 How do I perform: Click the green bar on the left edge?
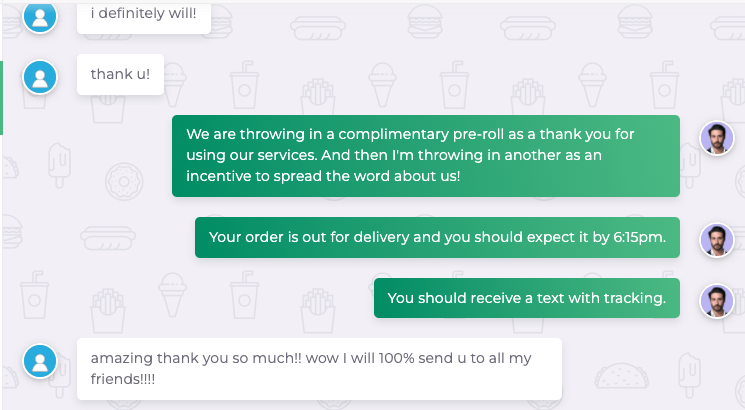[x=2, y=97]
